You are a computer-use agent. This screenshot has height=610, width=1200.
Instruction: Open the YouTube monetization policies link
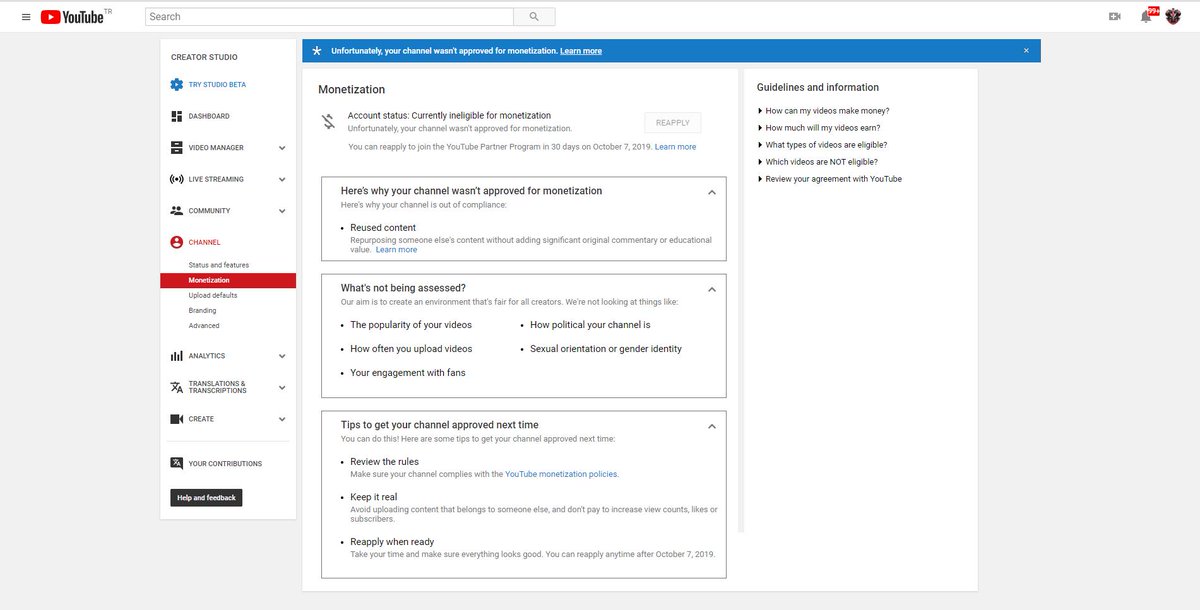[561, 474]
